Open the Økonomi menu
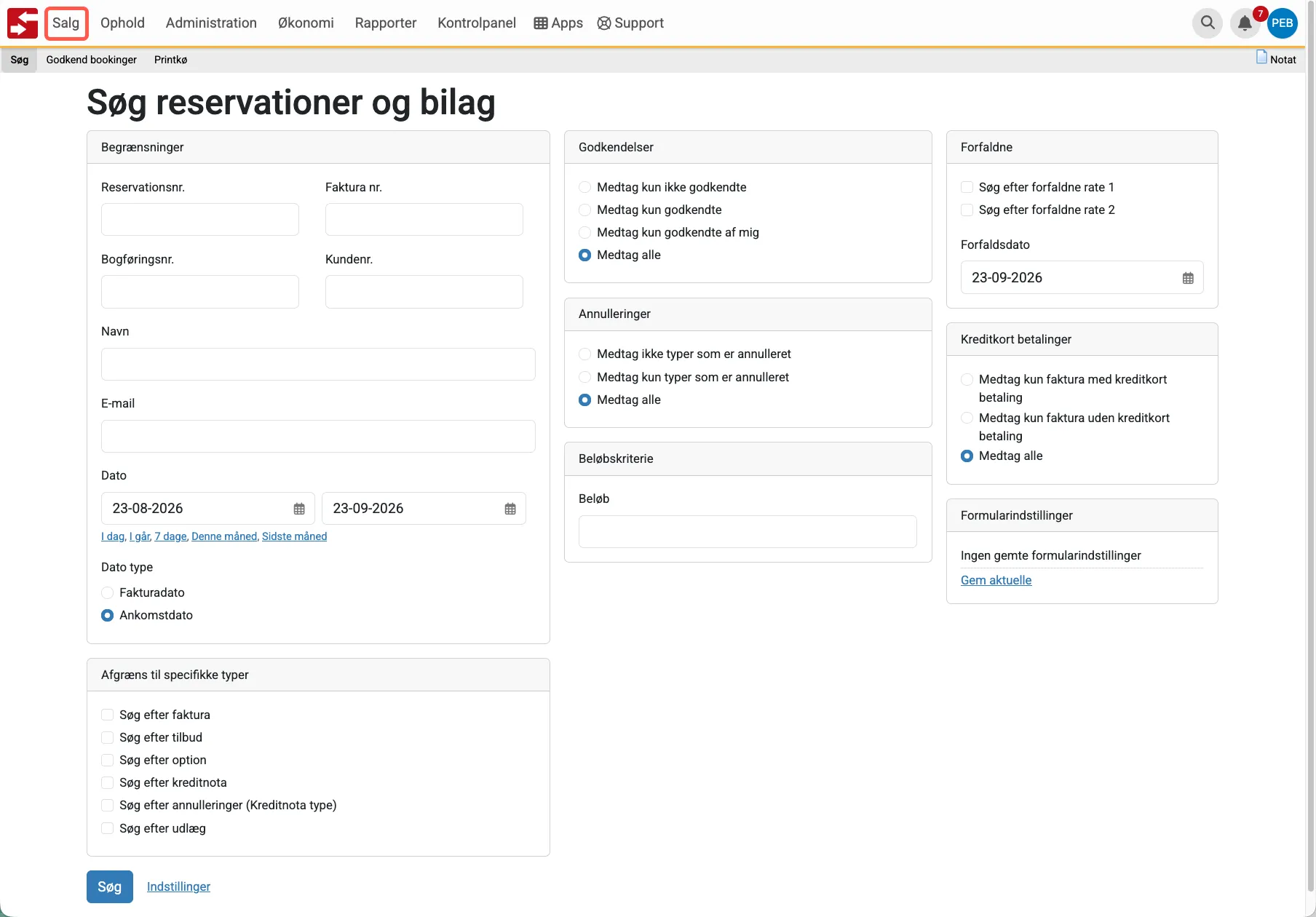1316x917 pixels. coord(306,23)
